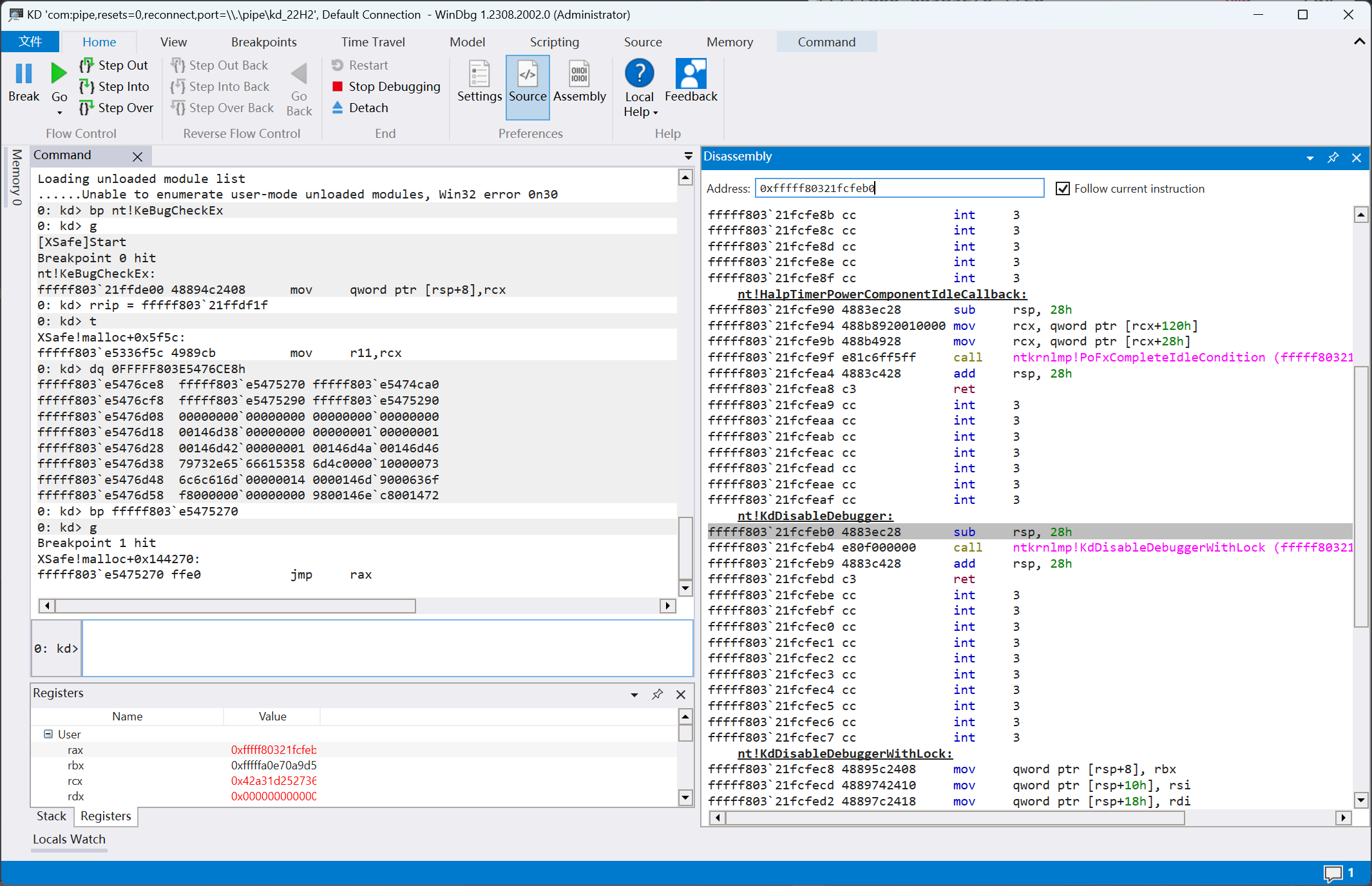Open the Locals tab
The width and height of the screenshot is (1372, 886).
50,839
